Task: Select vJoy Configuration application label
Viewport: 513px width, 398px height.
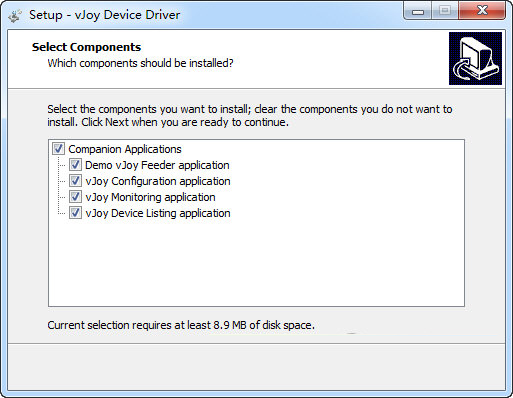Action: pos(158,181)
